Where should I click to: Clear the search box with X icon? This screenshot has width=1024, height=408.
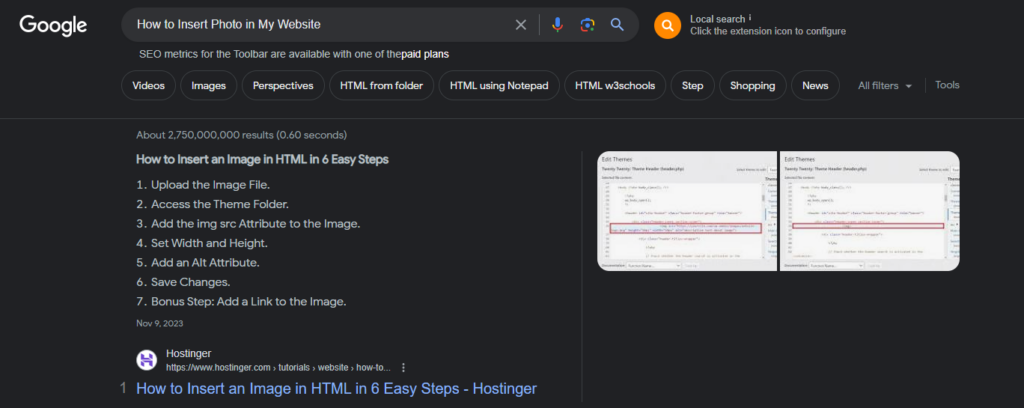[520, 25]
